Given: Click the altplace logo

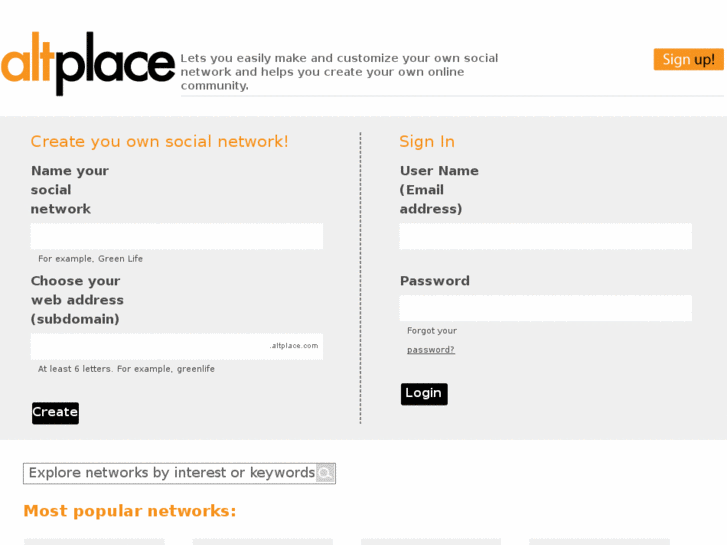Looking at the screenshot, I should (88, 64).
